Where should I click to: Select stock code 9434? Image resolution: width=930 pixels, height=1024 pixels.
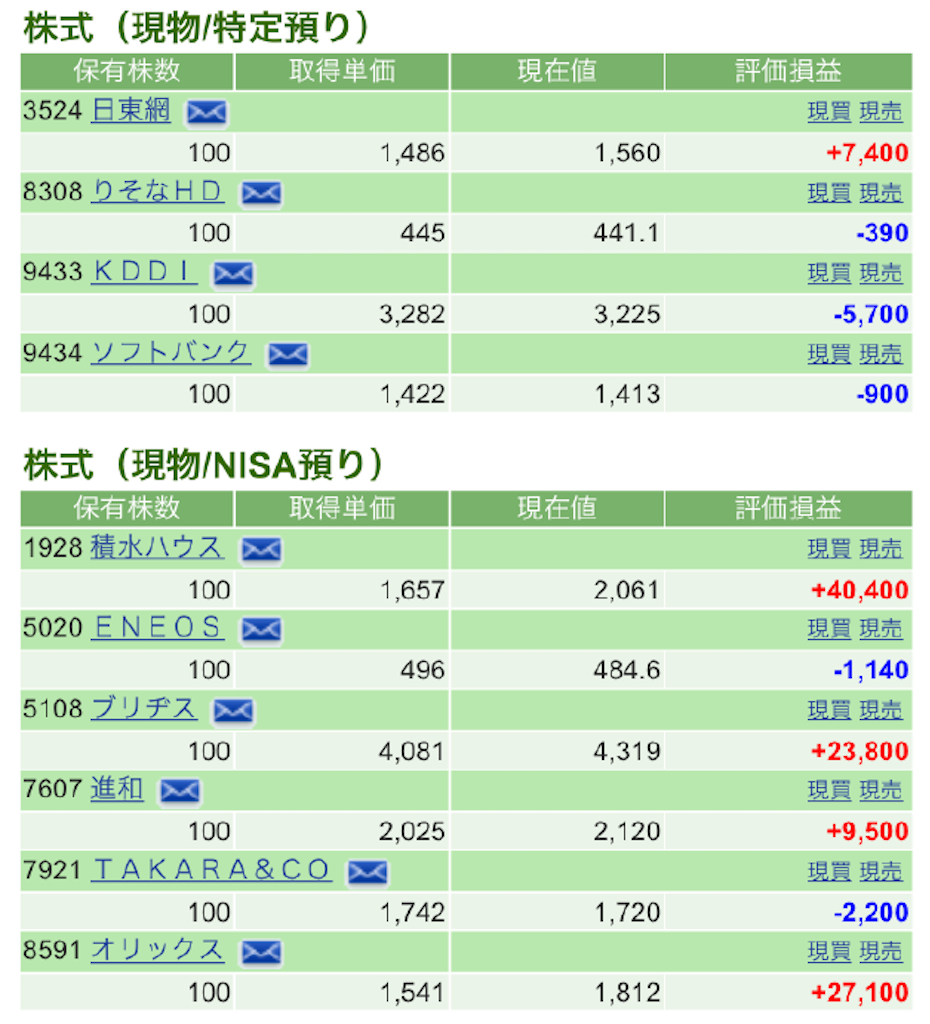click(x=52, y=353)
